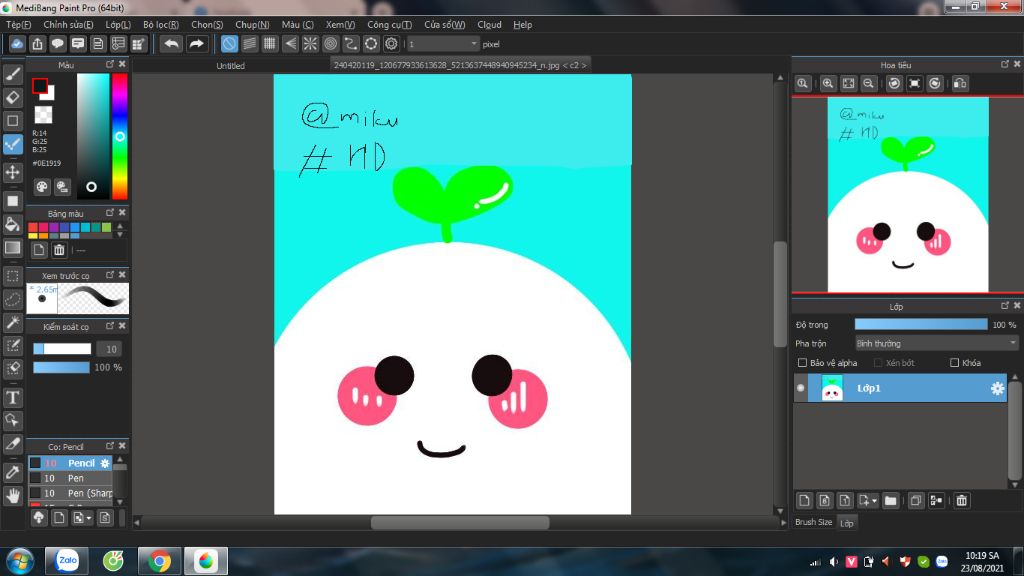Open Help menu
The width and height of the screenshot is (1024, 576).
point(522,25)
